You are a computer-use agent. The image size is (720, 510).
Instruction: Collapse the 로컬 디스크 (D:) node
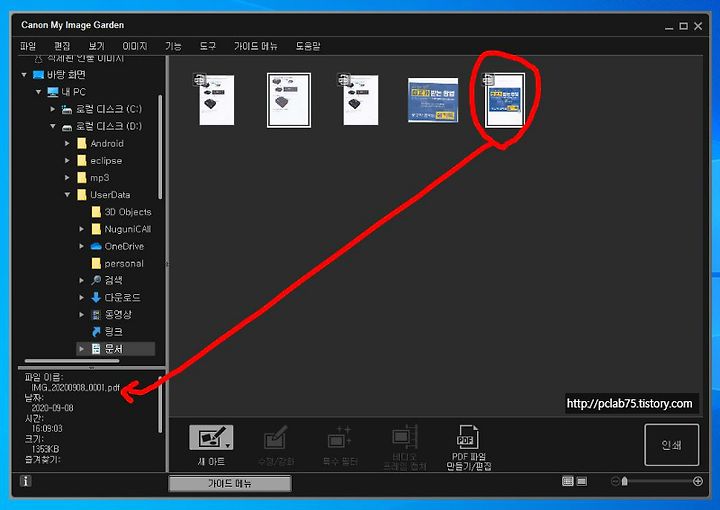(x=53, y=126)
